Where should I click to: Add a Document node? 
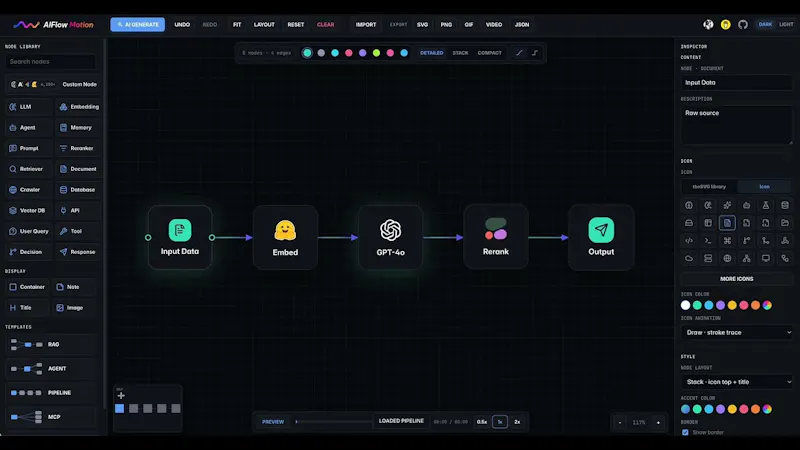[x=79, y=169]
